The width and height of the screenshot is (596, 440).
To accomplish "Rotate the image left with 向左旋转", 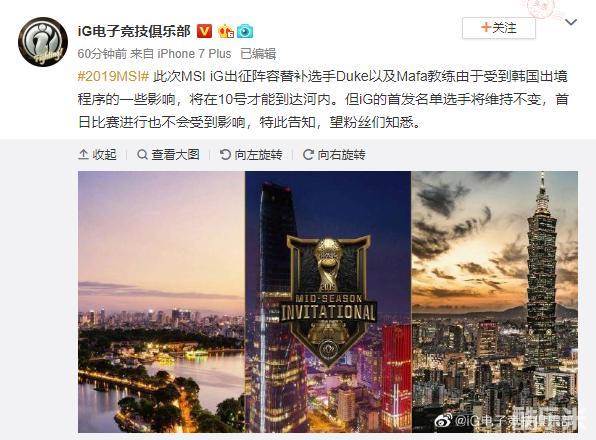I will tap(251, 155).
